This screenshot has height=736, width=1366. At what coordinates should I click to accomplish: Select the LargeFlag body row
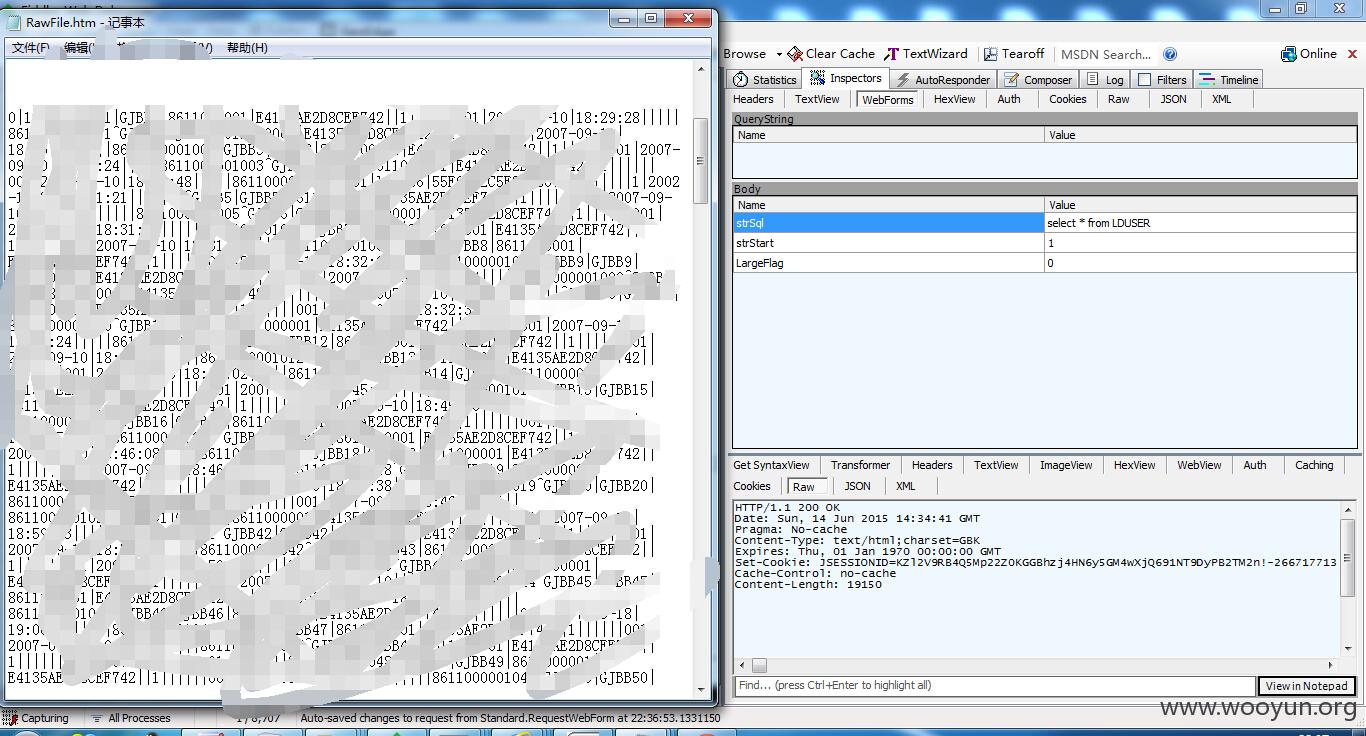point(1045,263)
